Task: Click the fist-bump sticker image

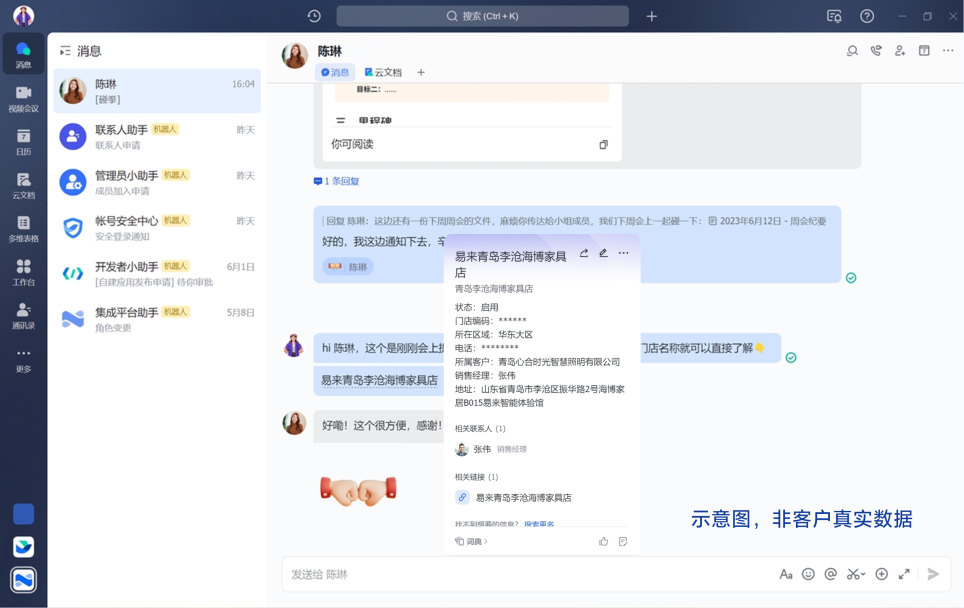Action: pos(358,491)
